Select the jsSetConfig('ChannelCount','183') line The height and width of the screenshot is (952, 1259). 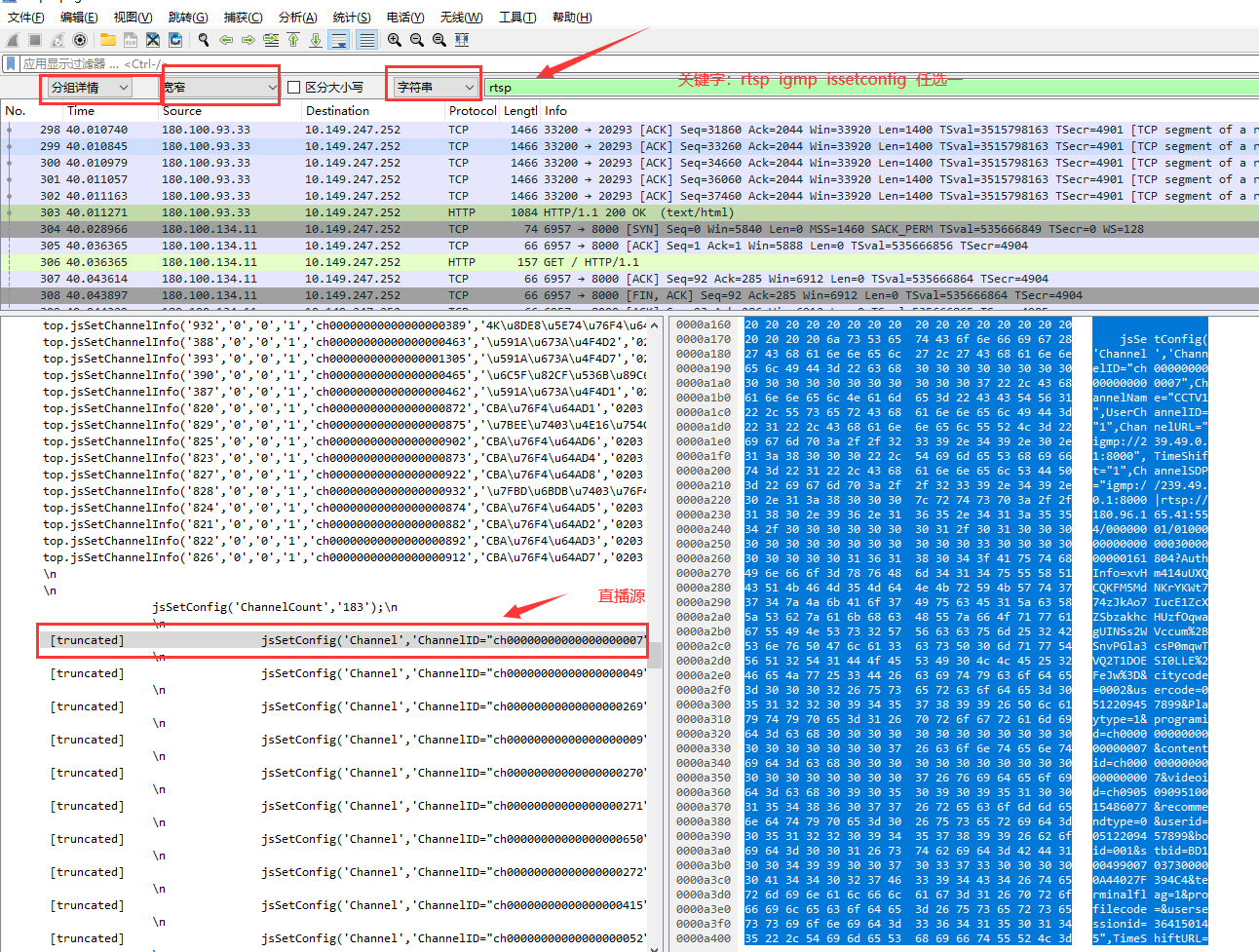click(275, 607)
